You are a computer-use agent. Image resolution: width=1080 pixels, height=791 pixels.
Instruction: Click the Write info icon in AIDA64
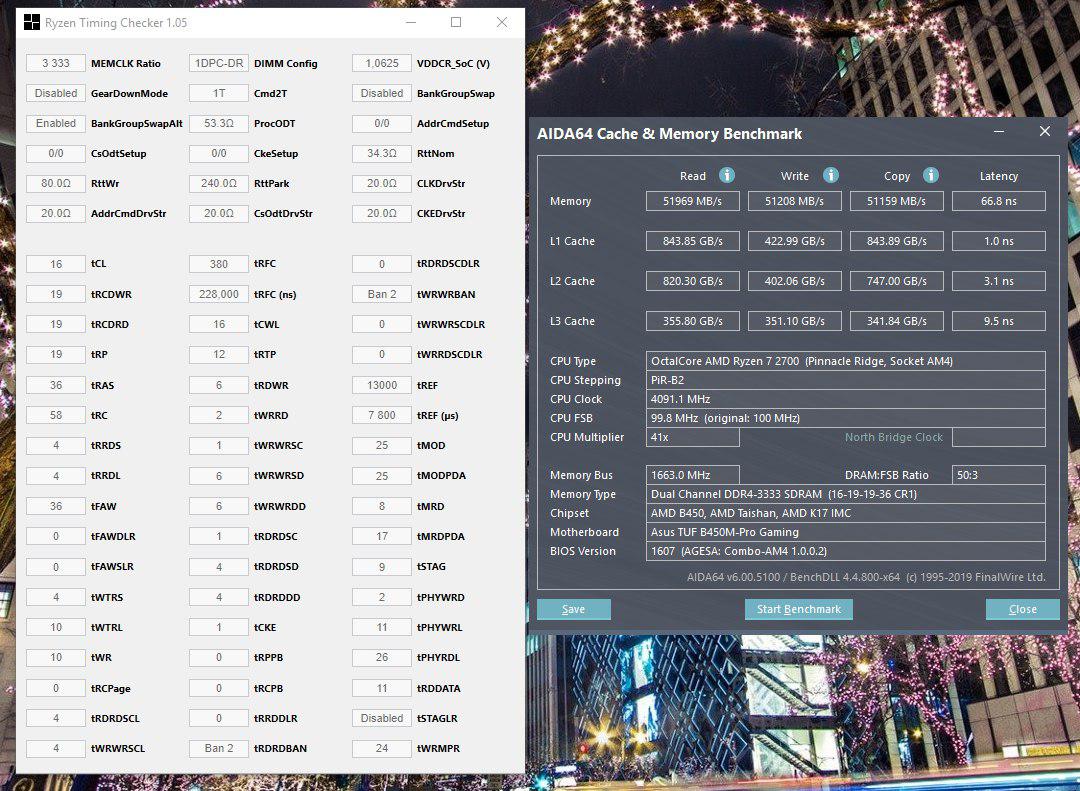831,175
